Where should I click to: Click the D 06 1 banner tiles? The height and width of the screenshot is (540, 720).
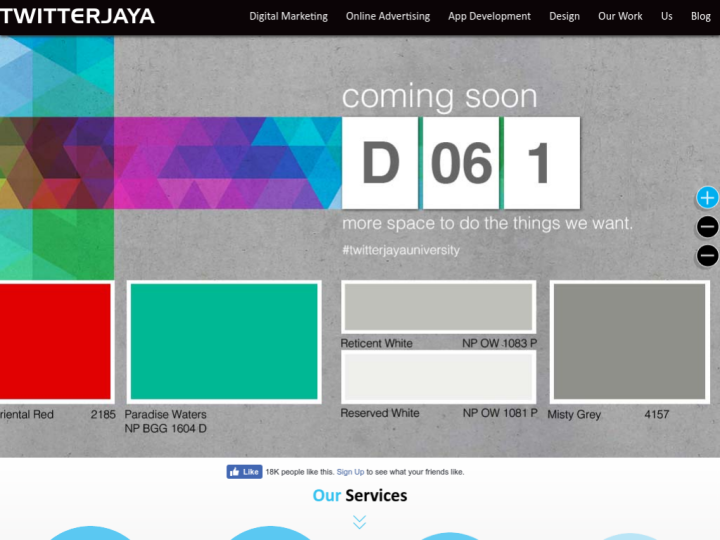coord(461,163)
